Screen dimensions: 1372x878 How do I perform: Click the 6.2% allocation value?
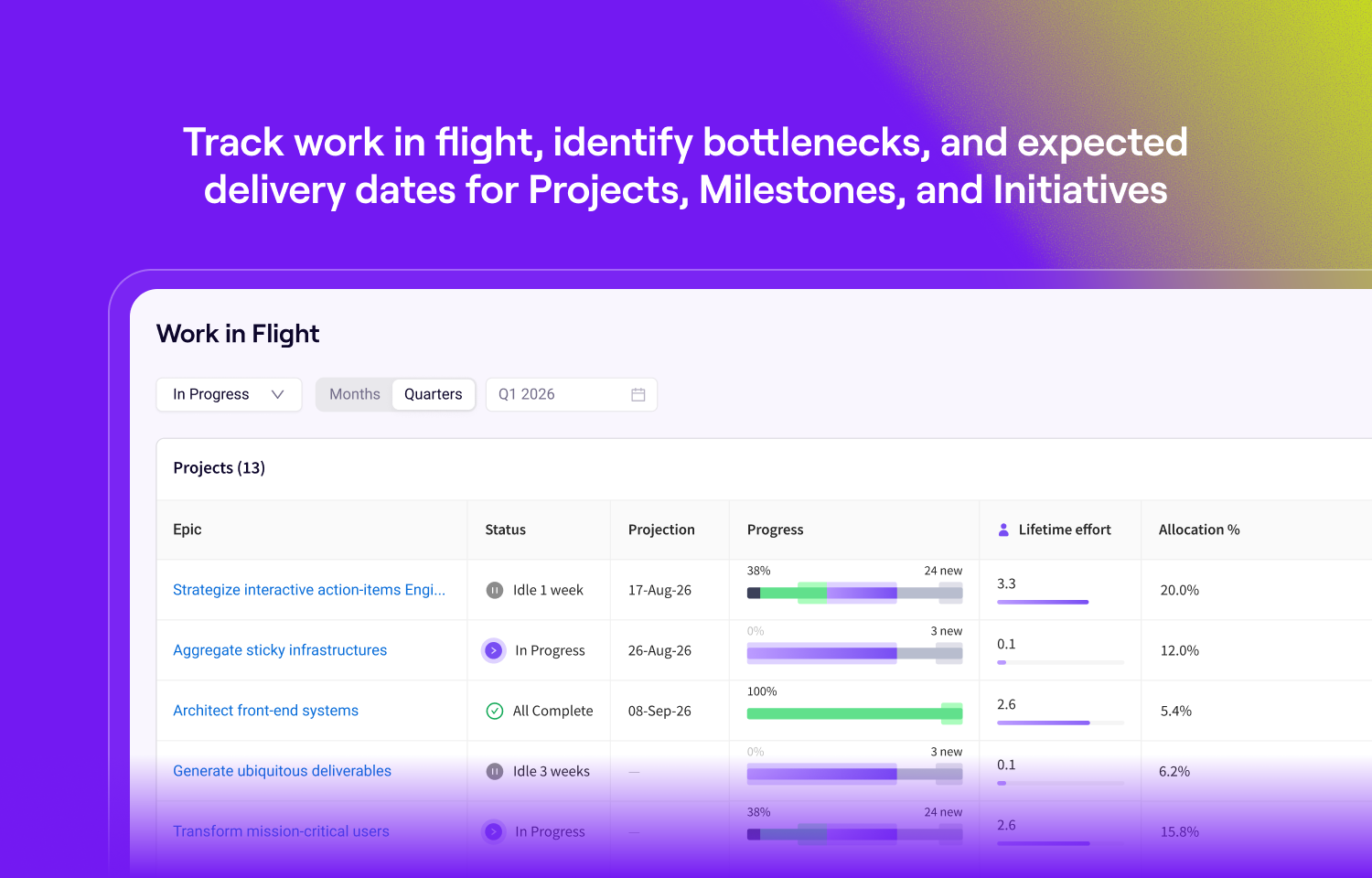pos(1174,771)
